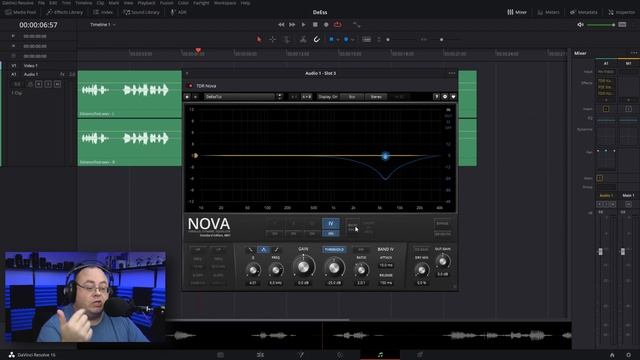The width and height of the screenshot is (640, 360).
Task: Show the Inspector panel
Action: point(621,12)
